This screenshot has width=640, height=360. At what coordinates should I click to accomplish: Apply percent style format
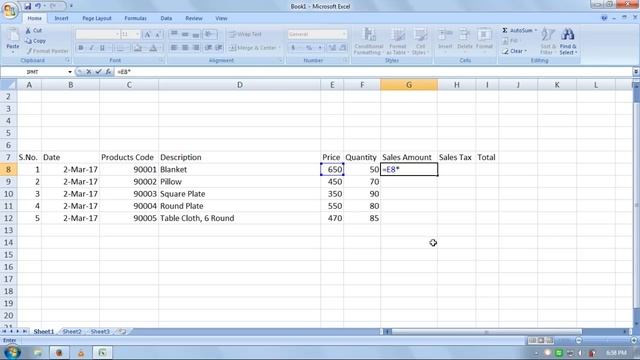coord(309,48)
